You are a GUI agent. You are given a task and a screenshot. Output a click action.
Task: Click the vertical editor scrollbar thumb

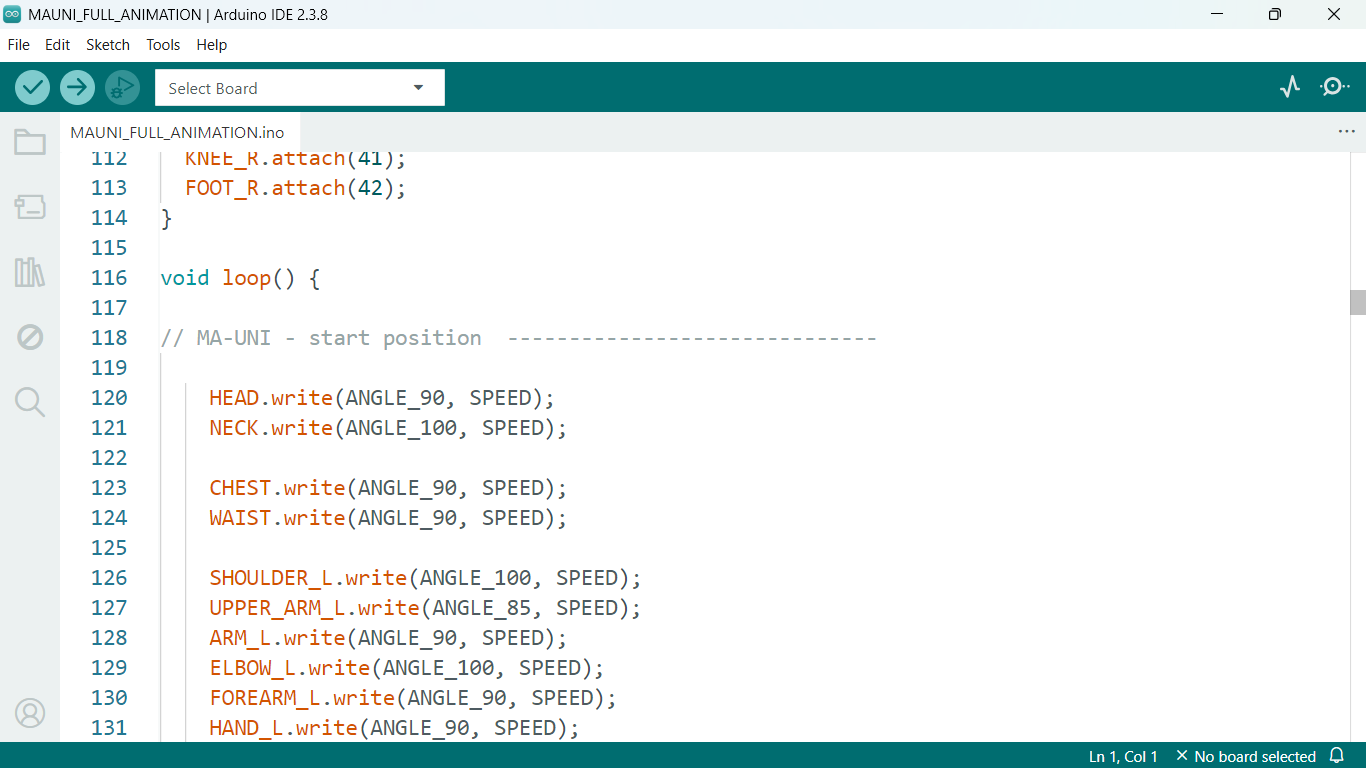(1357, 302)
